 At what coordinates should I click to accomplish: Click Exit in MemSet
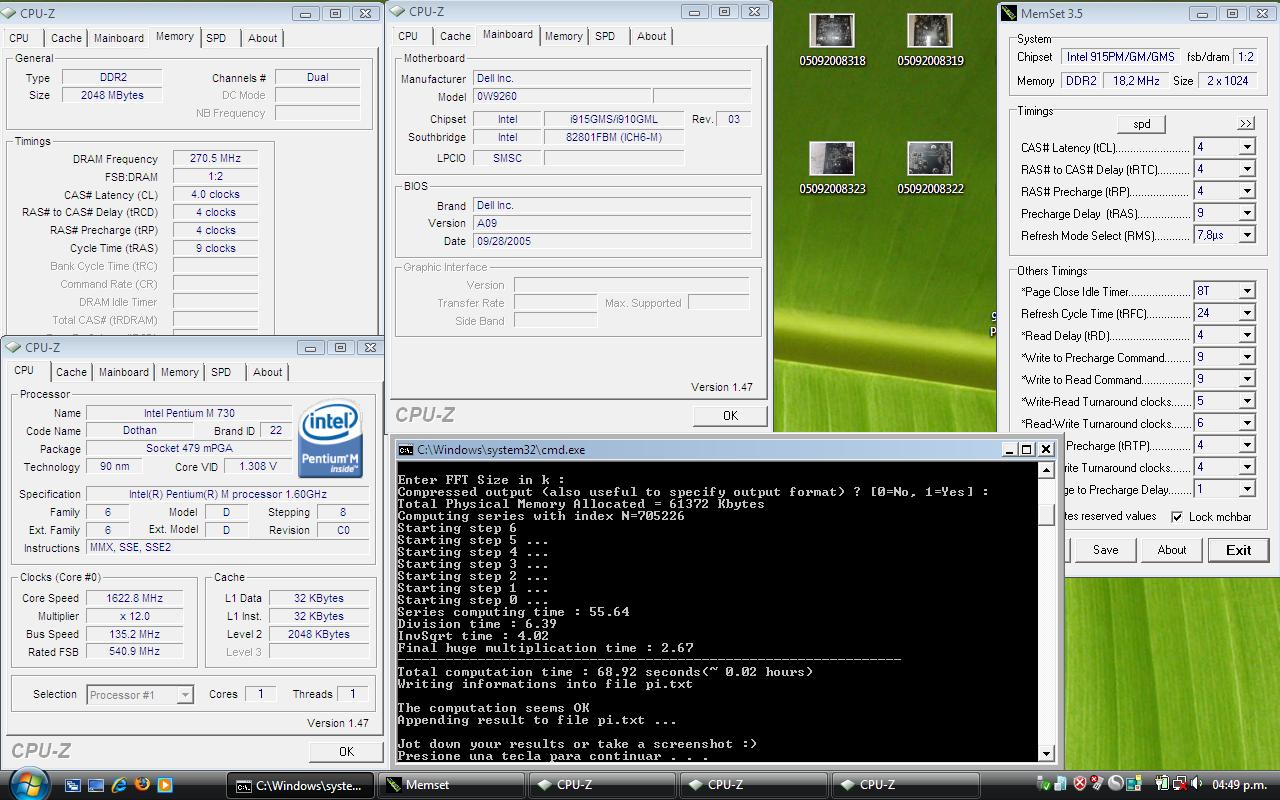tap(1238, 550)
